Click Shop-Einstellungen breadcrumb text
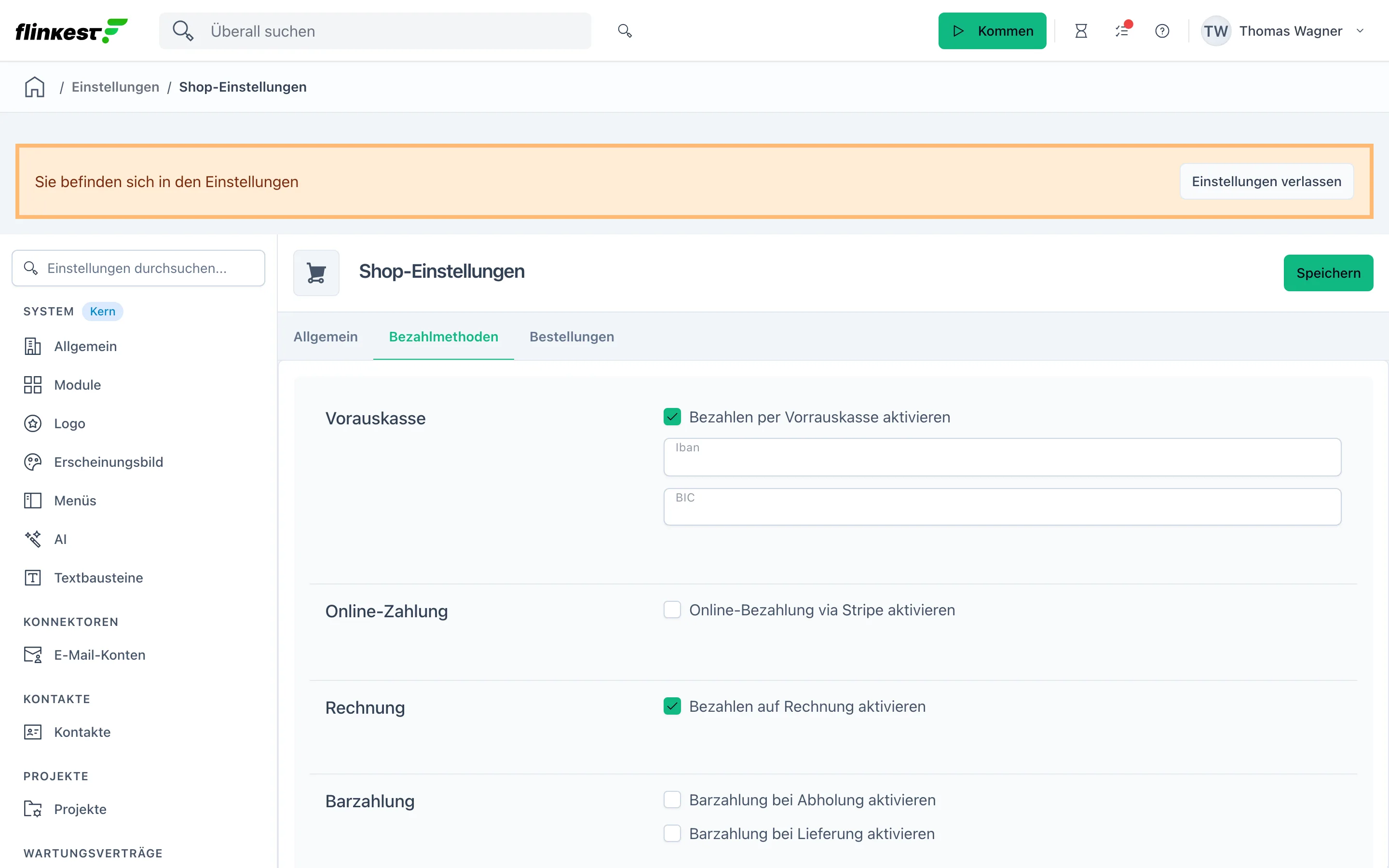This screenshot has width=1389, height=868. point(243,87)
